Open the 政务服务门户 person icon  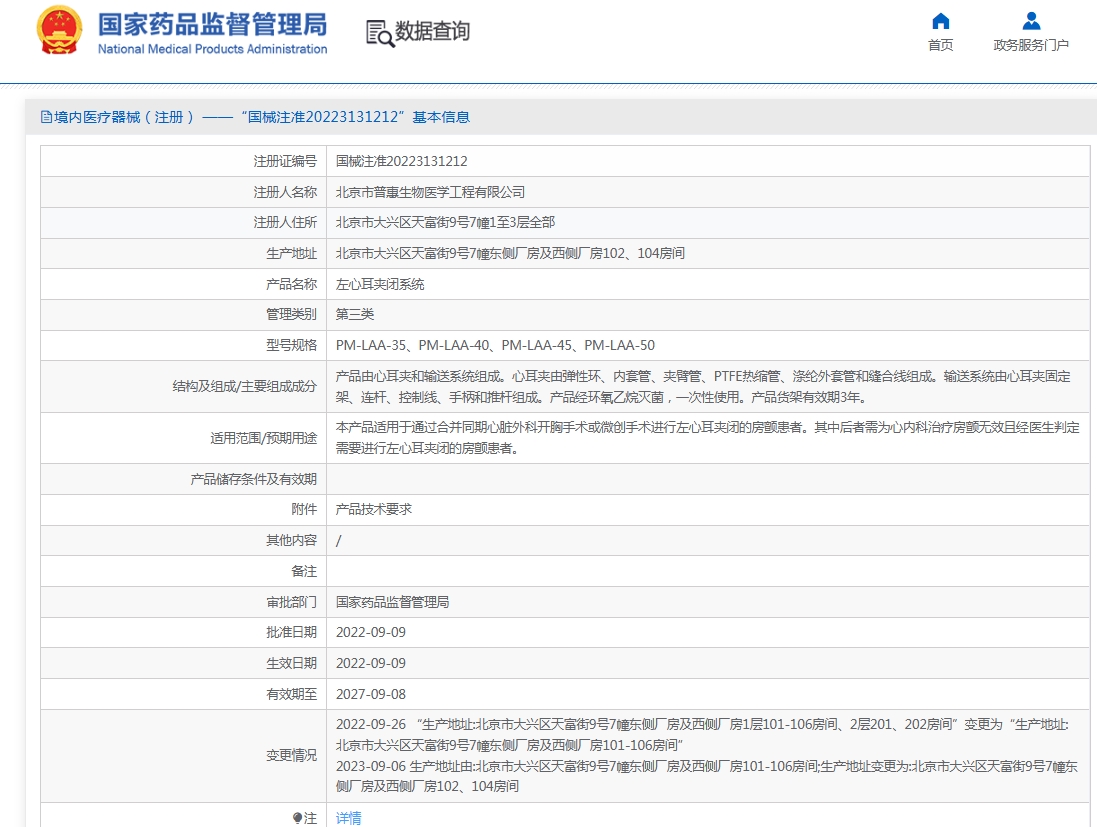pyautogui.click(x=1031, y=21)
